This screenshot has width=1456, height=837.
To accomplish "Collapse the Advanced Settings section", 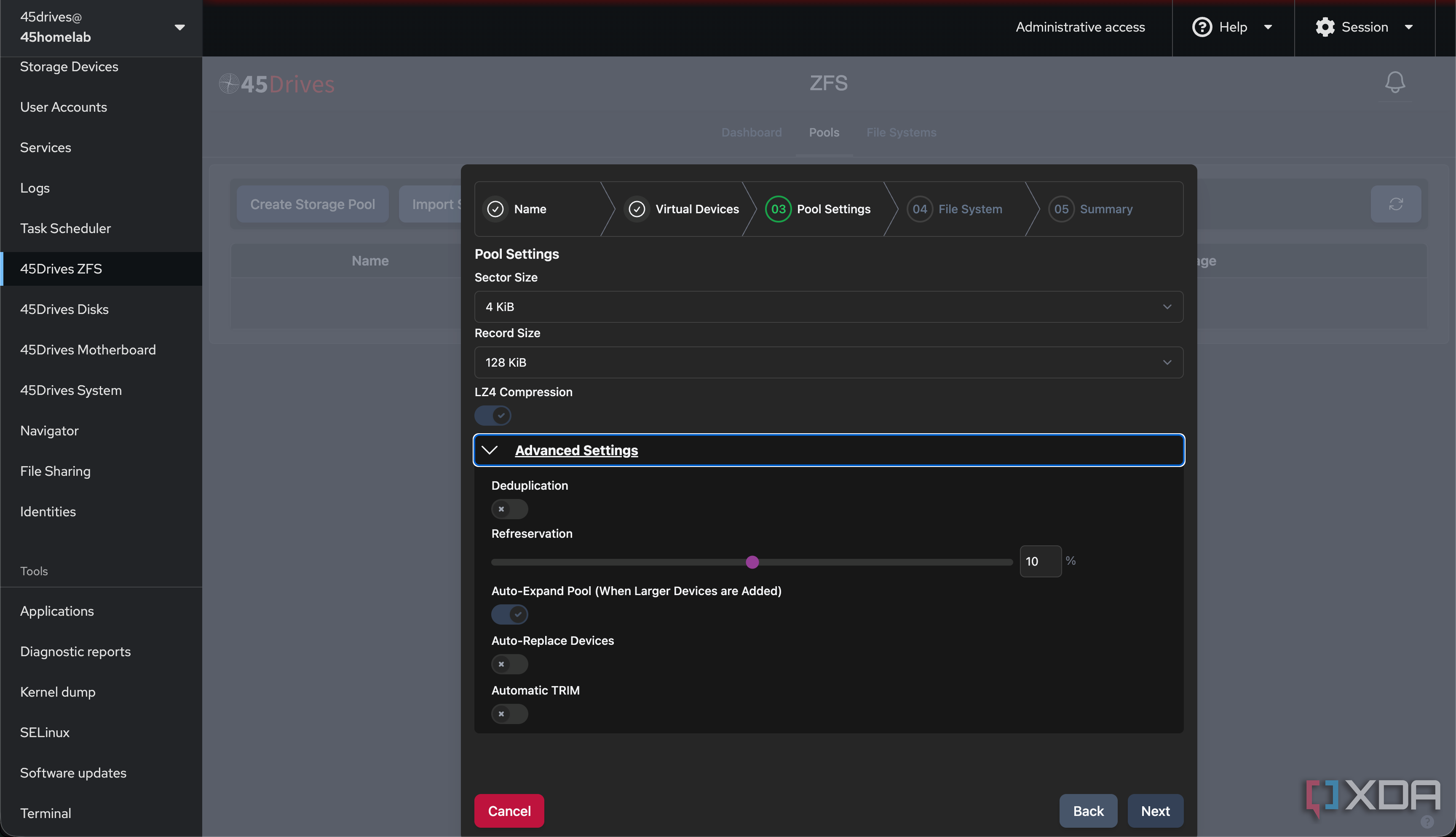I will [x=829, y=450].
